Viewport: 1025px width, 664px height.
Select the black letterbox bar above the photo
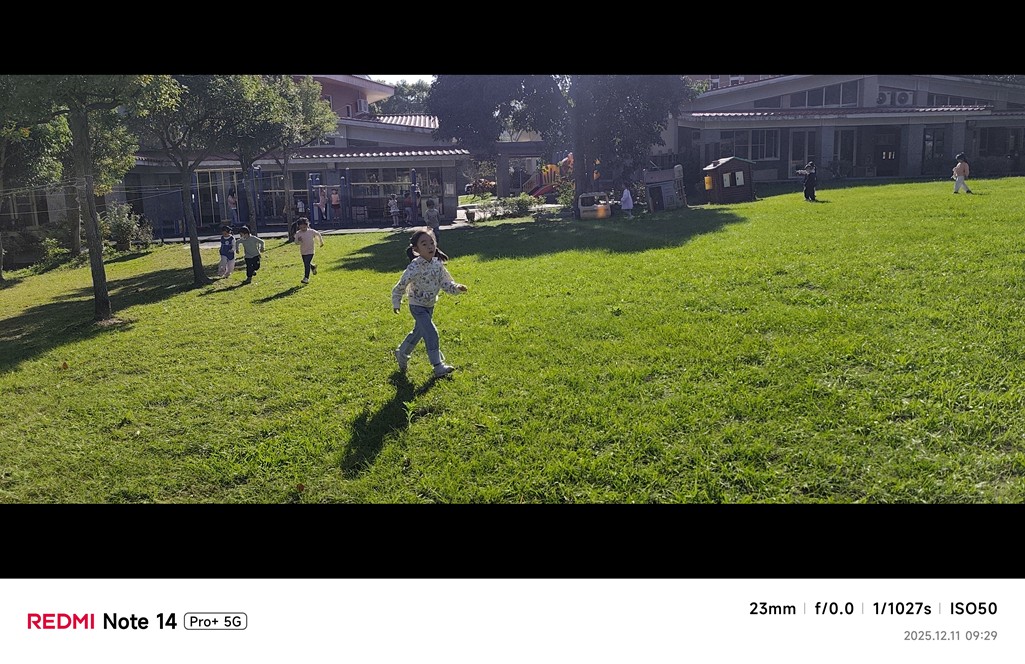(x=512, y=37)
